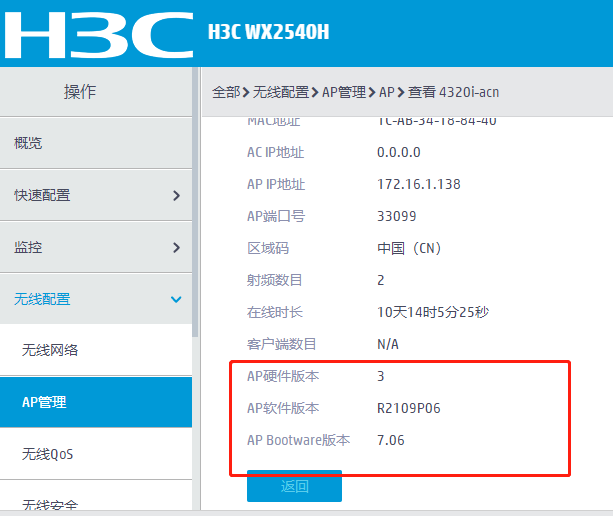Expand the 快速配置 chevron arrow
The height and width of the screenshot is (516, 613).
tap(177, 195)
